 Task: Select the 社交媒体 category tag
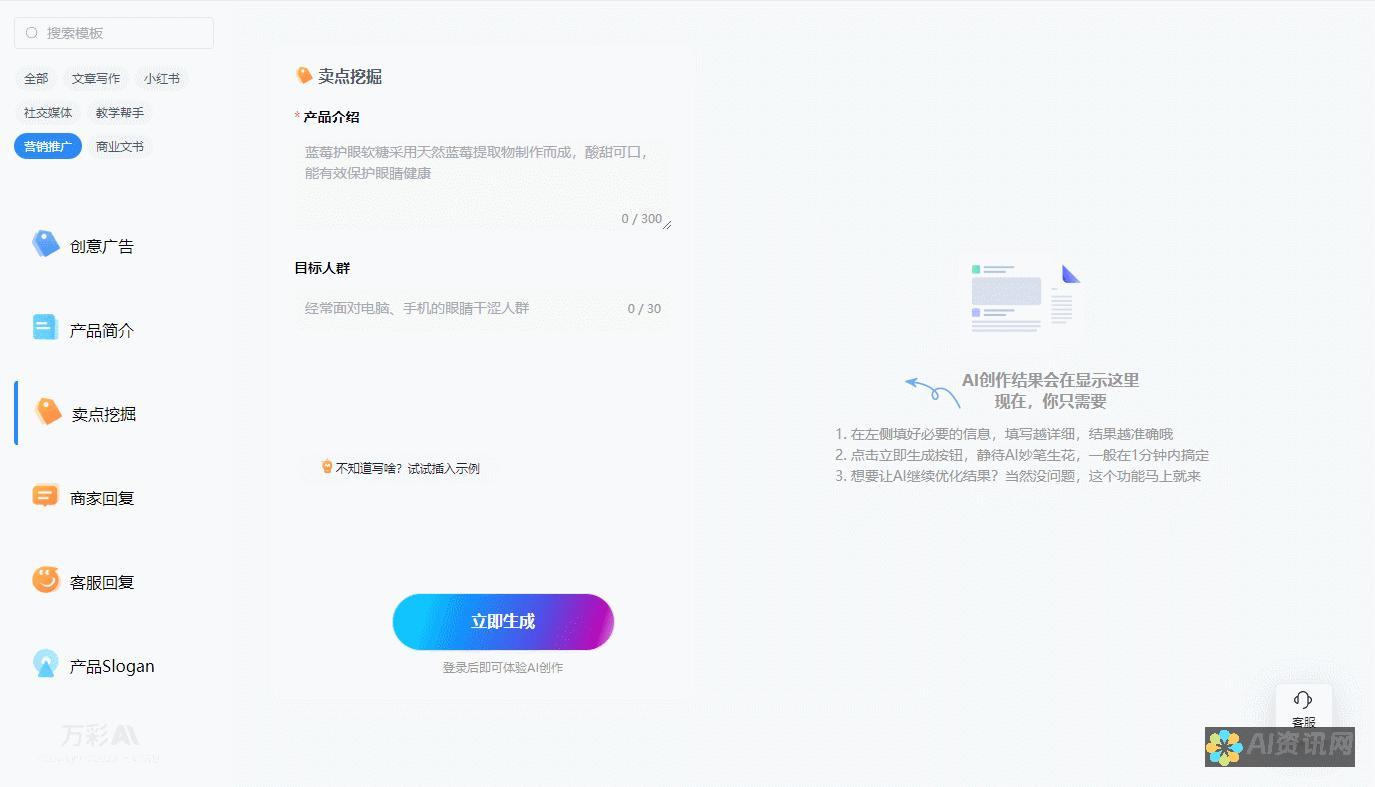coord(48,112)
